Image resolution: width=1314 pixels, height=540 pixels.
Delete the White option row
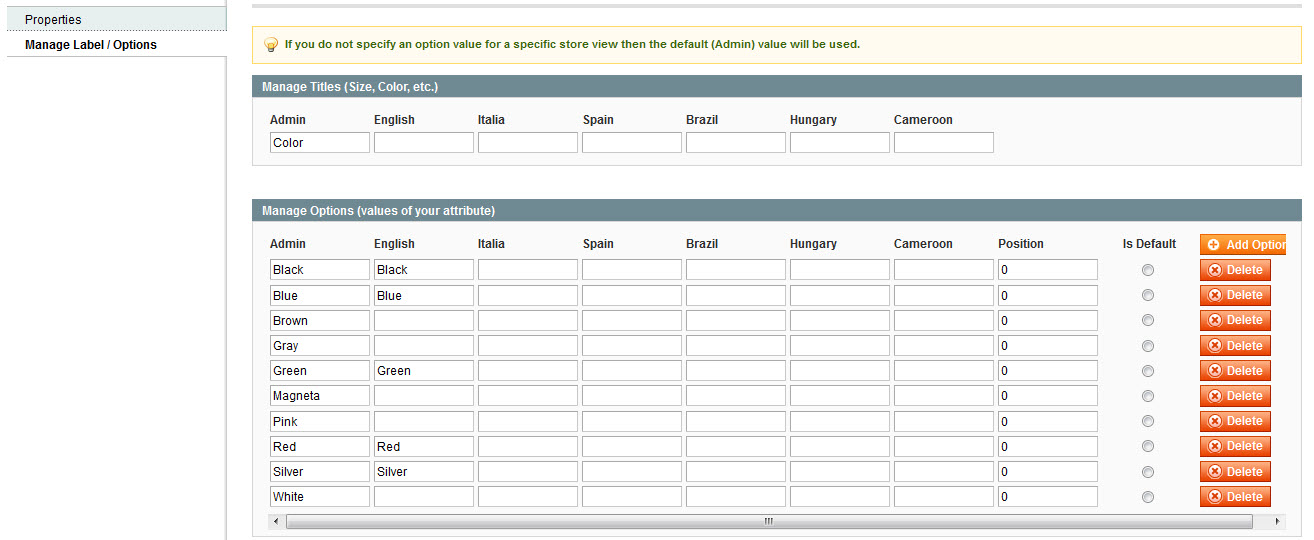click(x=1235, y=496)
